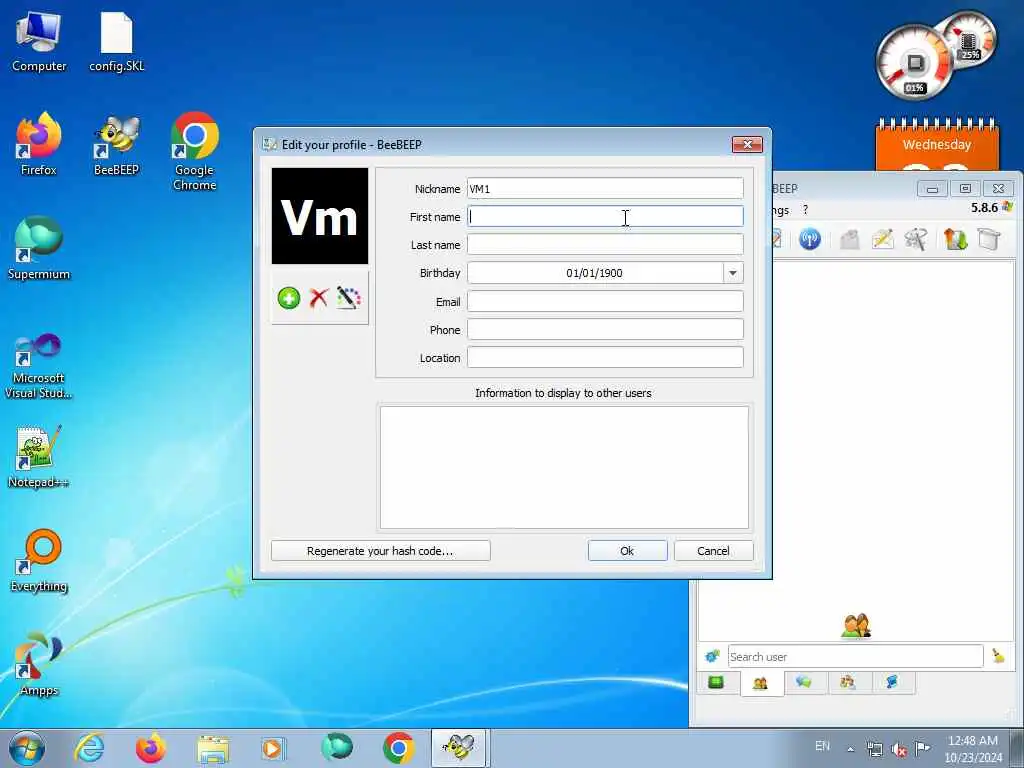
Task: Click the Phone input field
Action: coord(605,329)
